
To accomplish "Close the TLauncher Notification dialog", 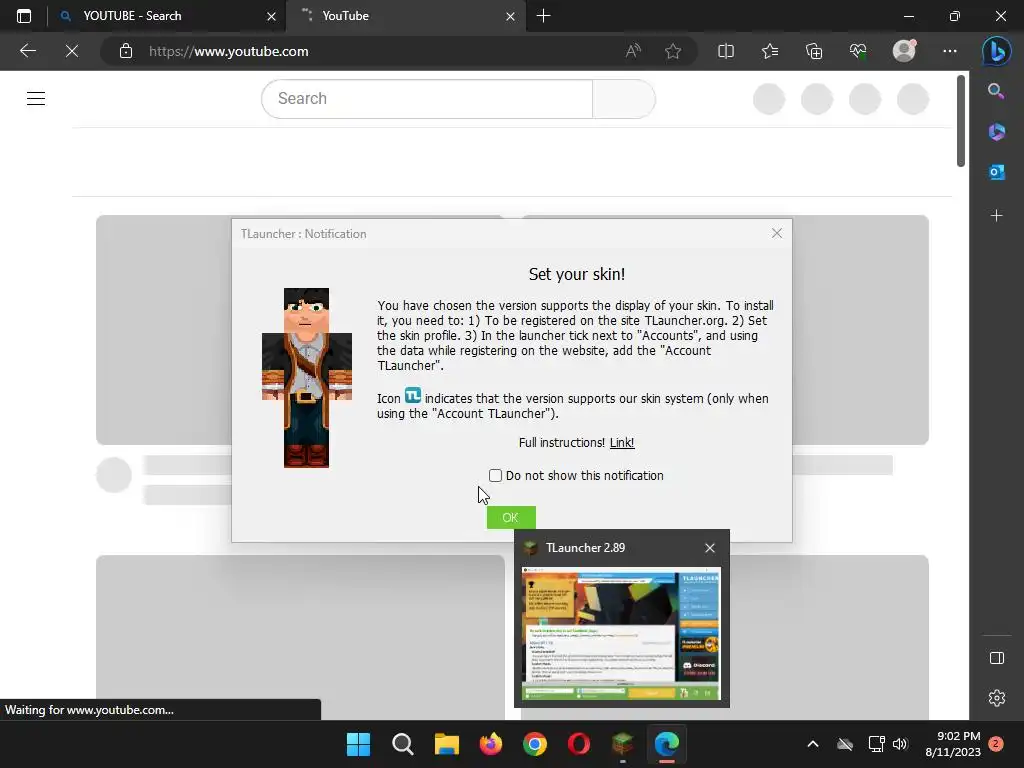I will 776,233.
